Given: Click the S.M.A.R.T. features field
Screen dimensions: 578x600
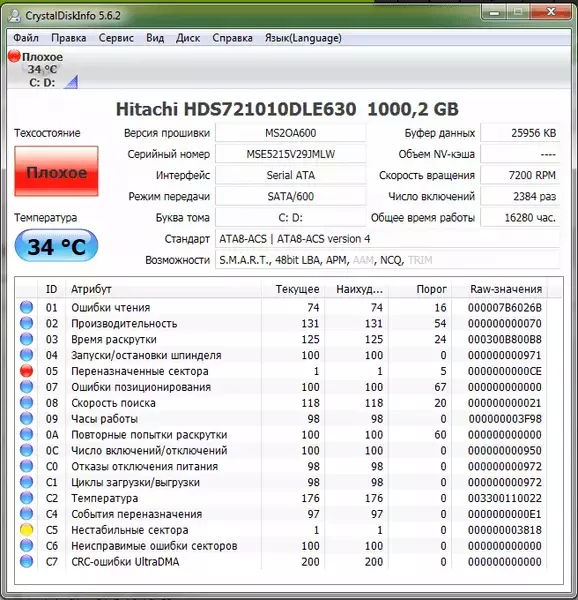Looking at the screenshot, I should 388,260.
